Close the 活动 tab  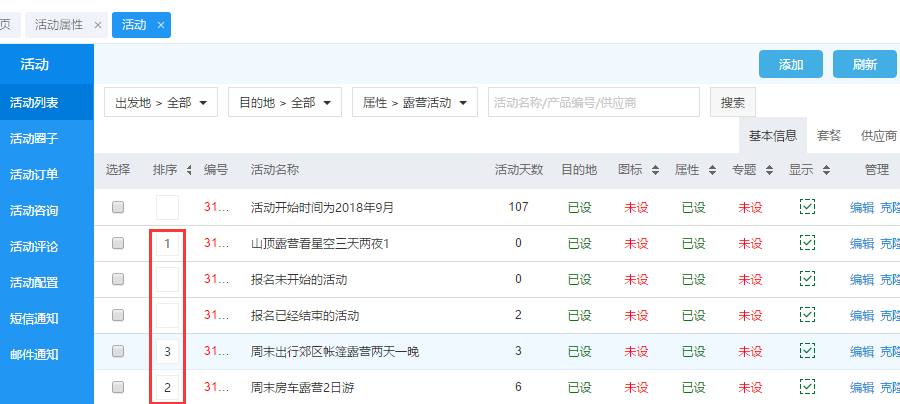160,25
